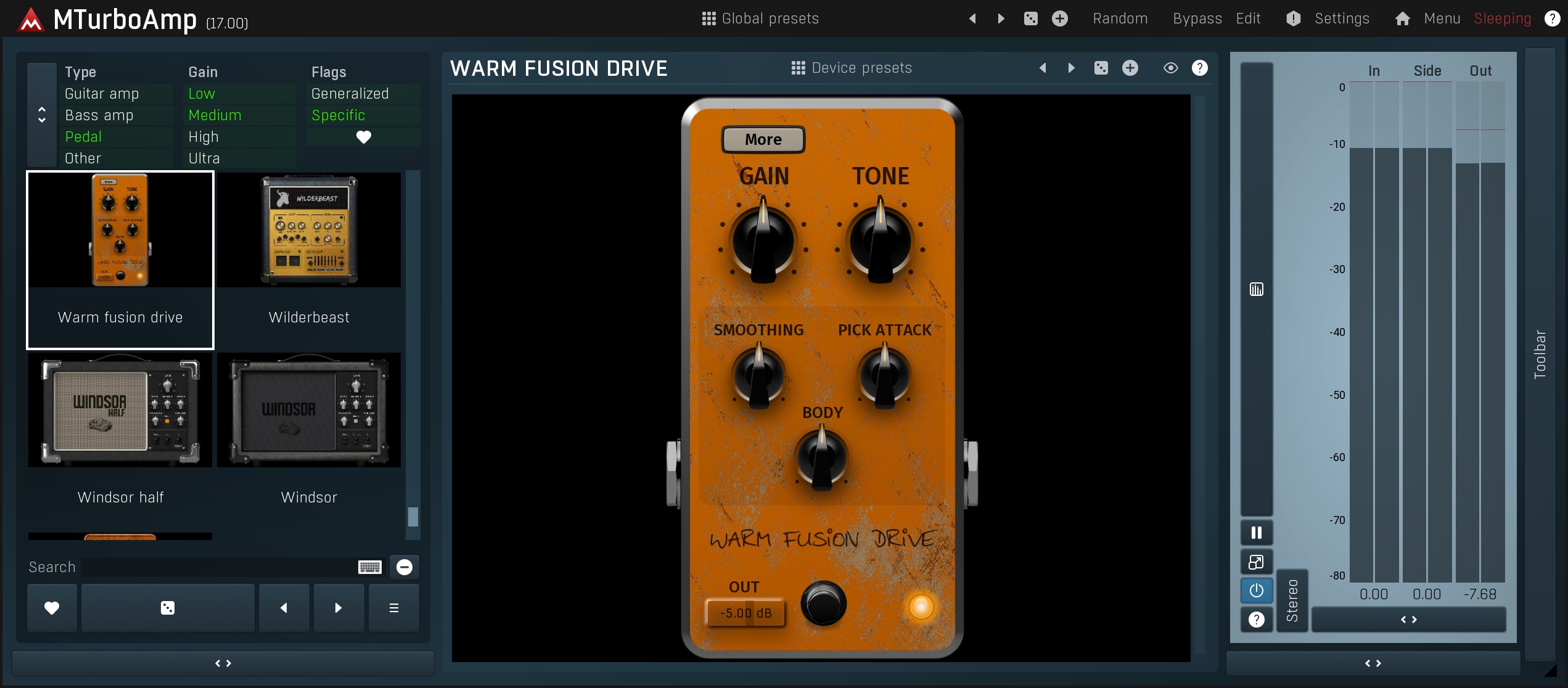Select the Ultra gain filter

(x=204, y=158)
